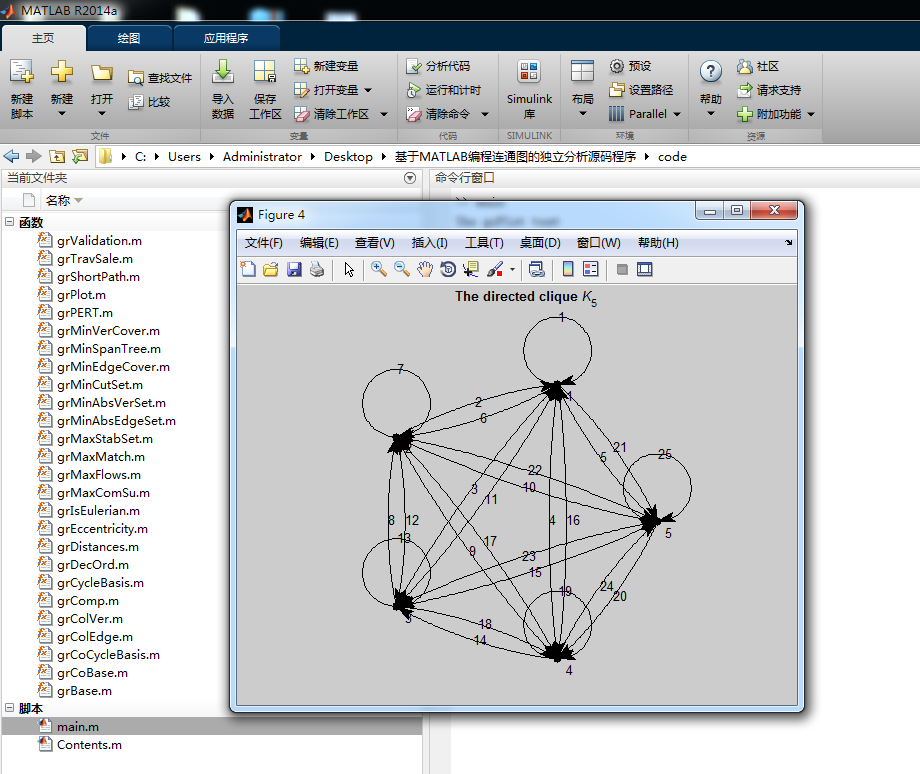Switch to the 应用程序 (Apps) tab
Screen dimensions: 920x774
coord(226,38)
